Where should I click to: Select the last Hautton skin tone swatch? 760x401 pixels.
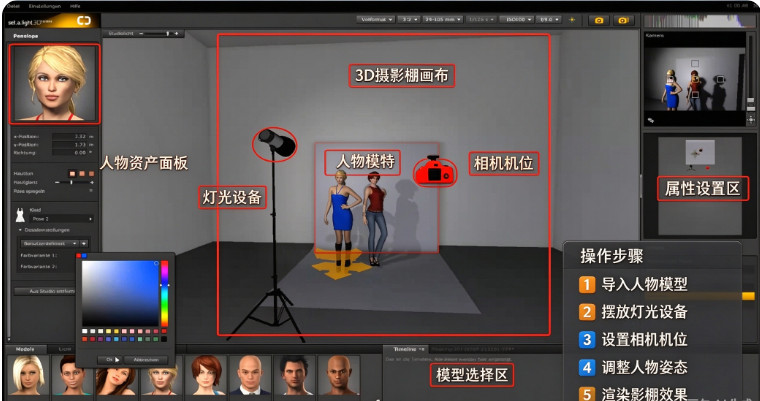(91, 173)
